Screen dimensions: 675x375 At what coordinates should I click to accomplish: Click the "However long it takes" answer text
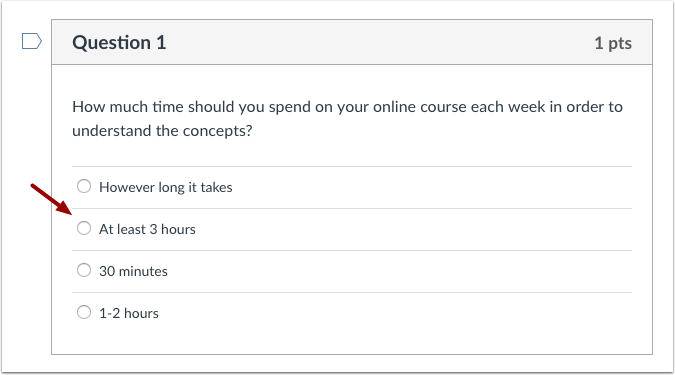coord(166,187)
